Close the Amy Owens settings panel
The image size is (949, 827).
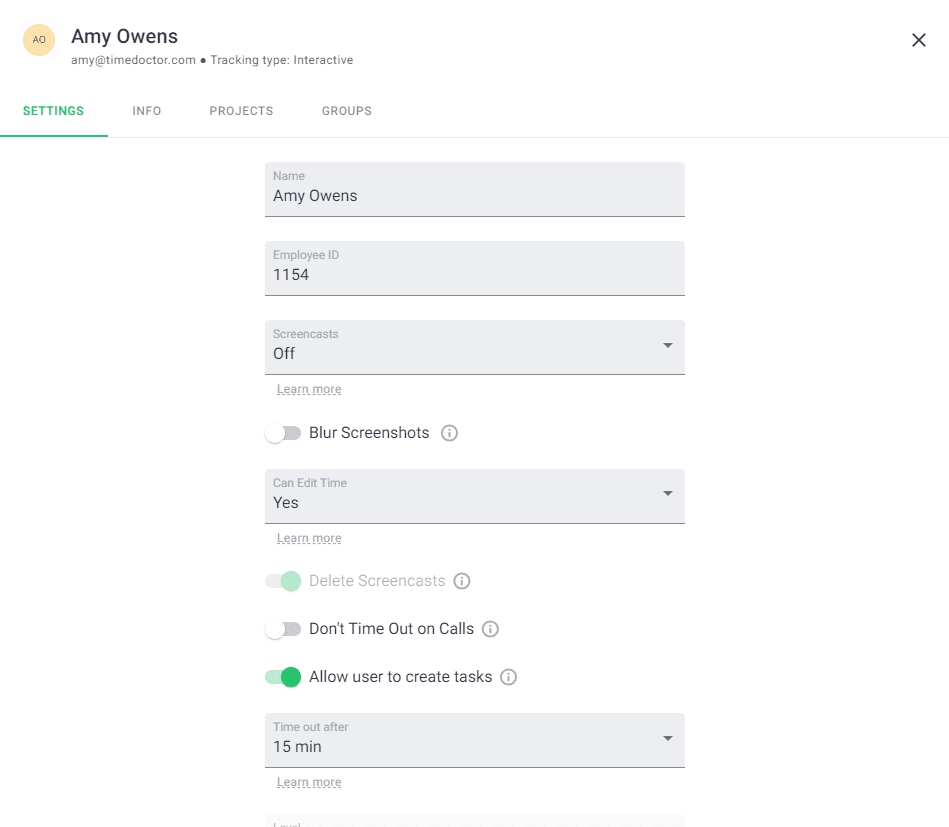point(918,39)
